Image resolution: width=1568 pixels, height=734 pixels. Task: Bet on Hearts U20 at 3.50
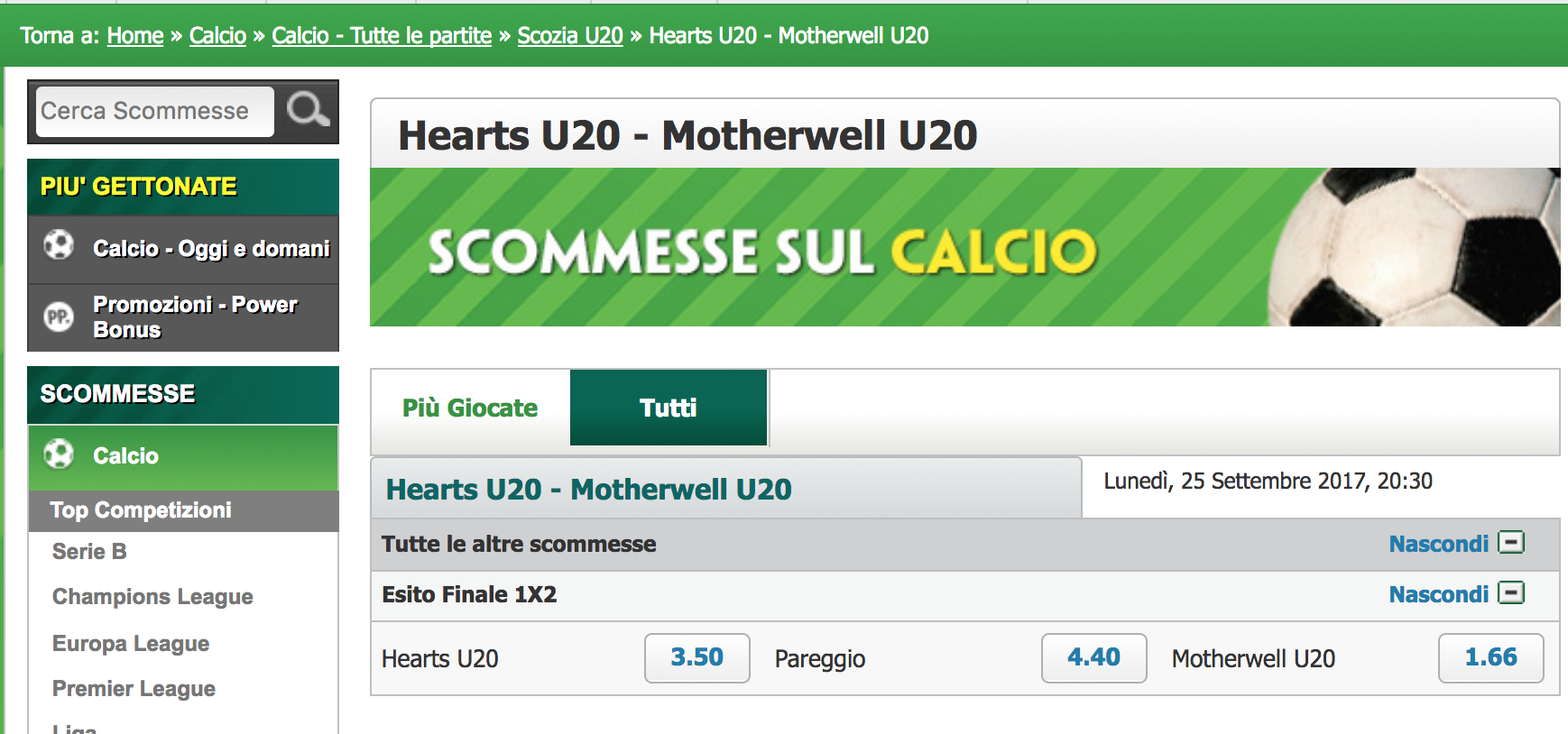pos(696,657)
